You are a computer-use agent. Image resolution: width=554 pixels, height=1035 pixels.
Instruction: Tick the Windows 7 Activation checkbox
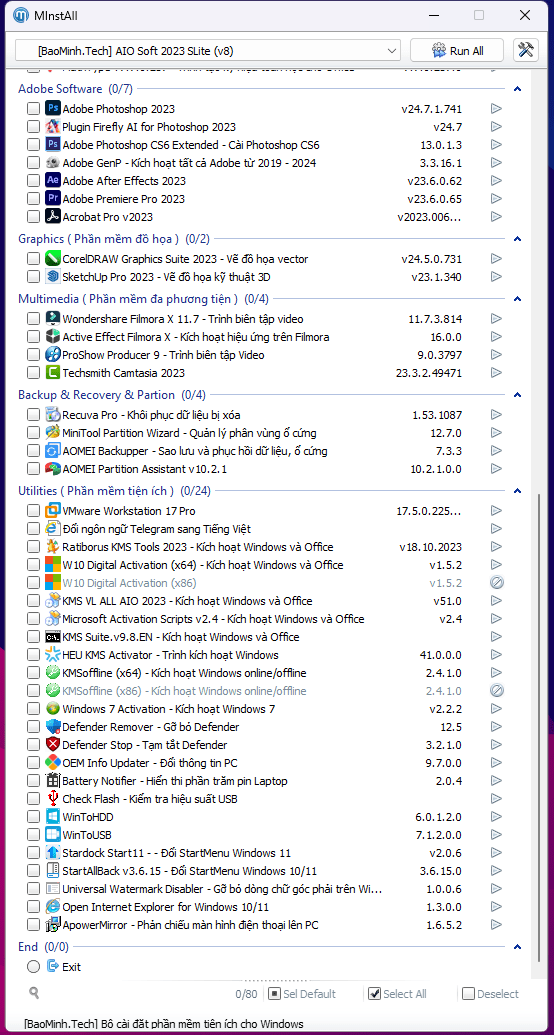coord(33,709)
